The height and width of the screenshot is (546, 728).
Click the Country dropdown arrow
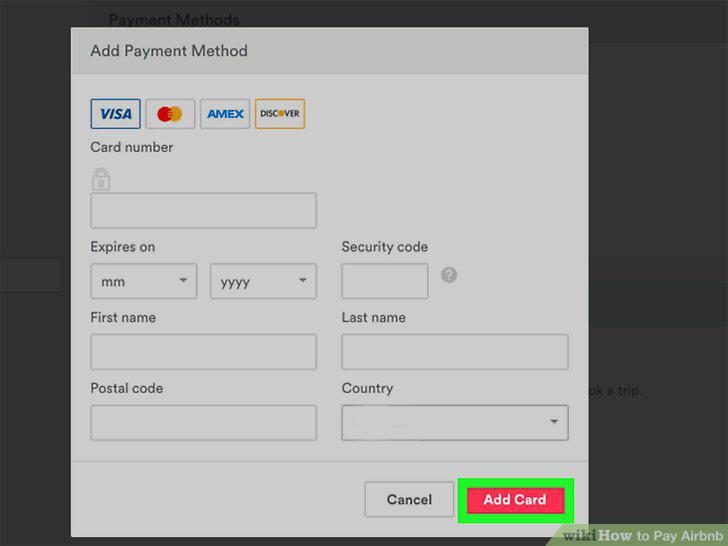pyautogui.click(x=553, y=422)
